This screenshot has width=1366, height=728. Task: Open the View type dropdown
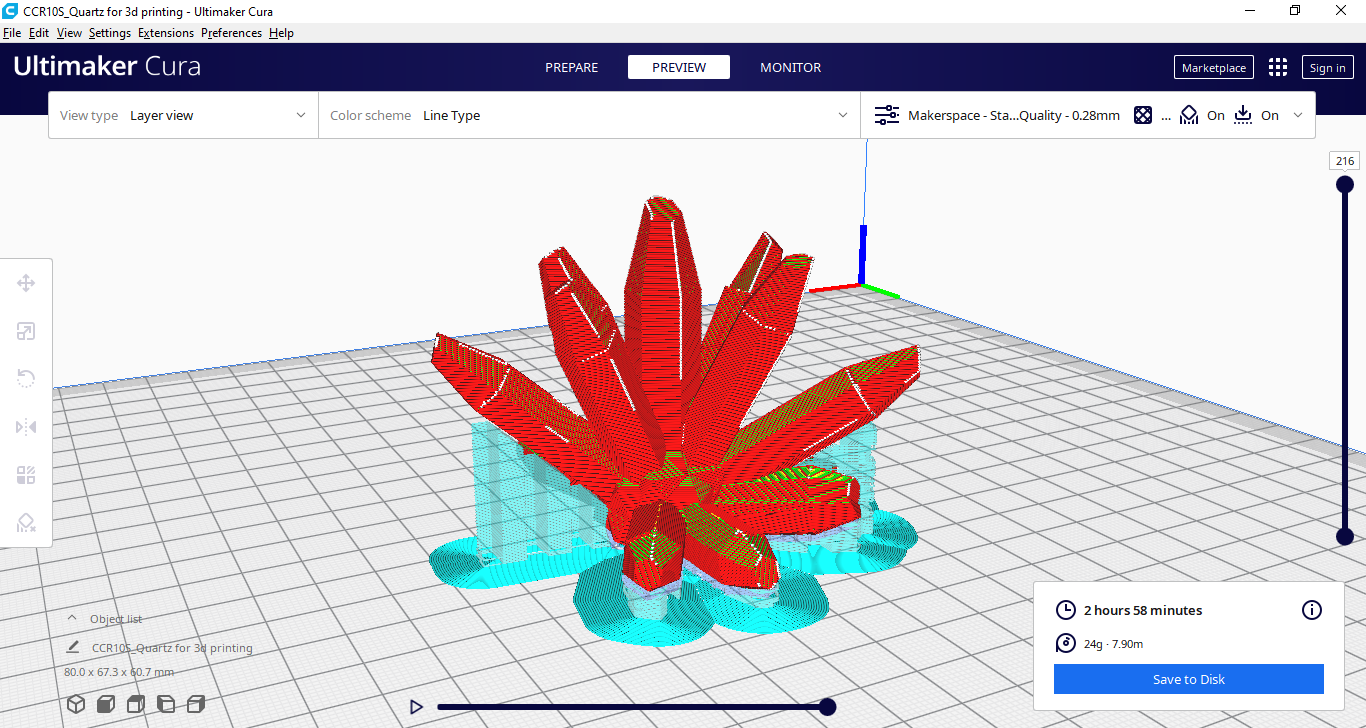pyautogui.click(x=183, y=115)
